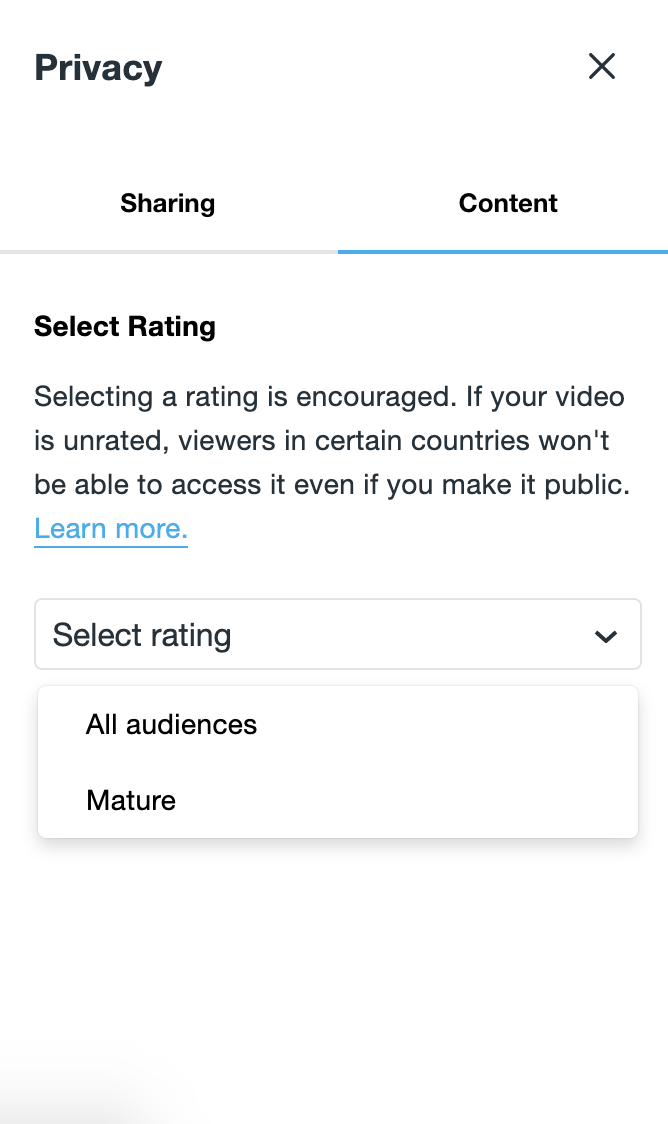The image size is (668, 1124).
Task: Click the Privacy heading text
Action: 97,67
